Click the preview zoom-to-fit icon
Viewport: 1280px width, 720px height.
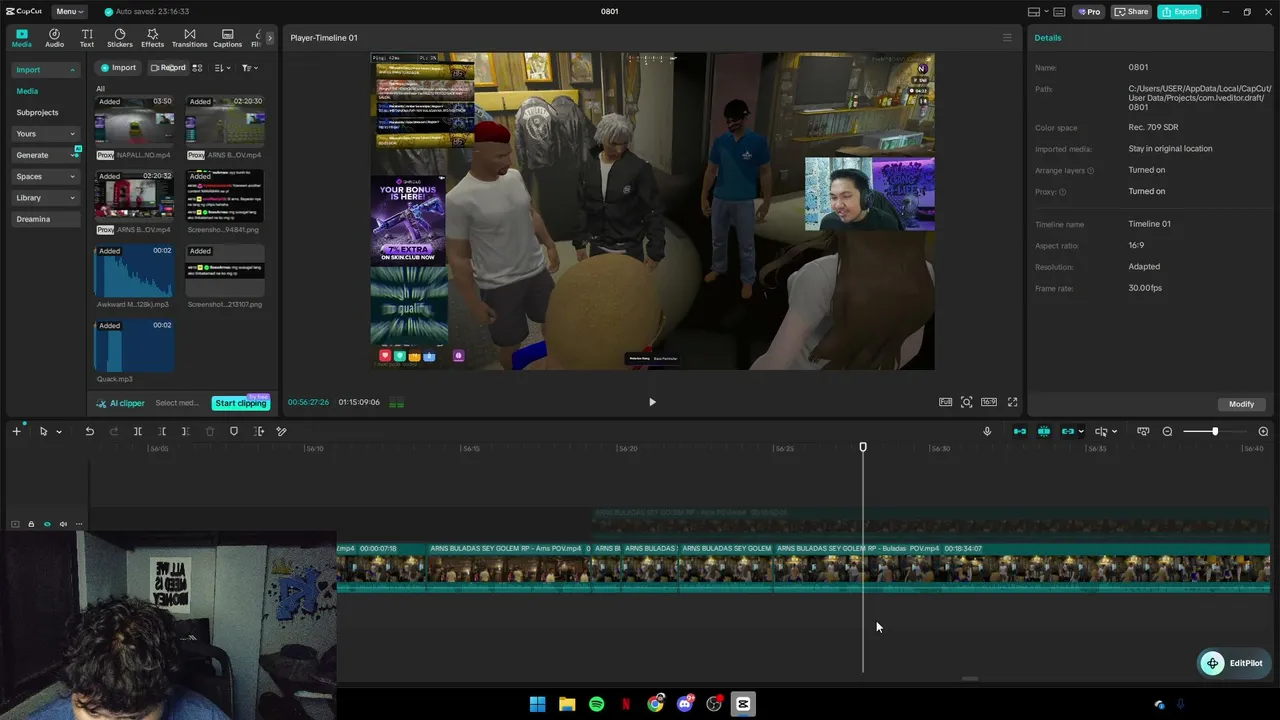pyautogui.click(x=966, y=402)
